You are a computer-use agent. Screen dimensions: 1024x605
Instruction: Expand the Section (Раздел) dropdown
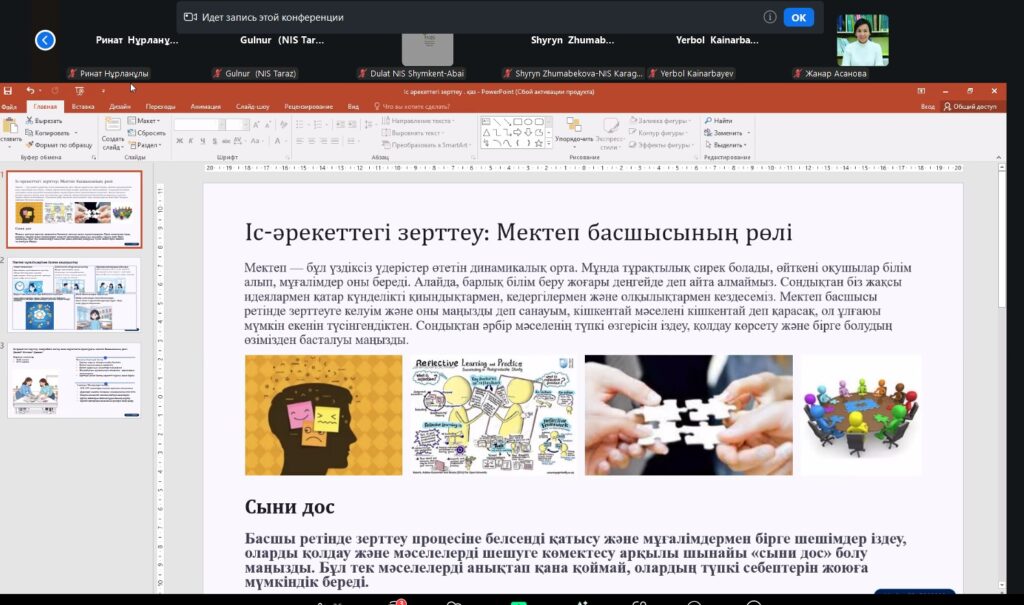point(147,144)
